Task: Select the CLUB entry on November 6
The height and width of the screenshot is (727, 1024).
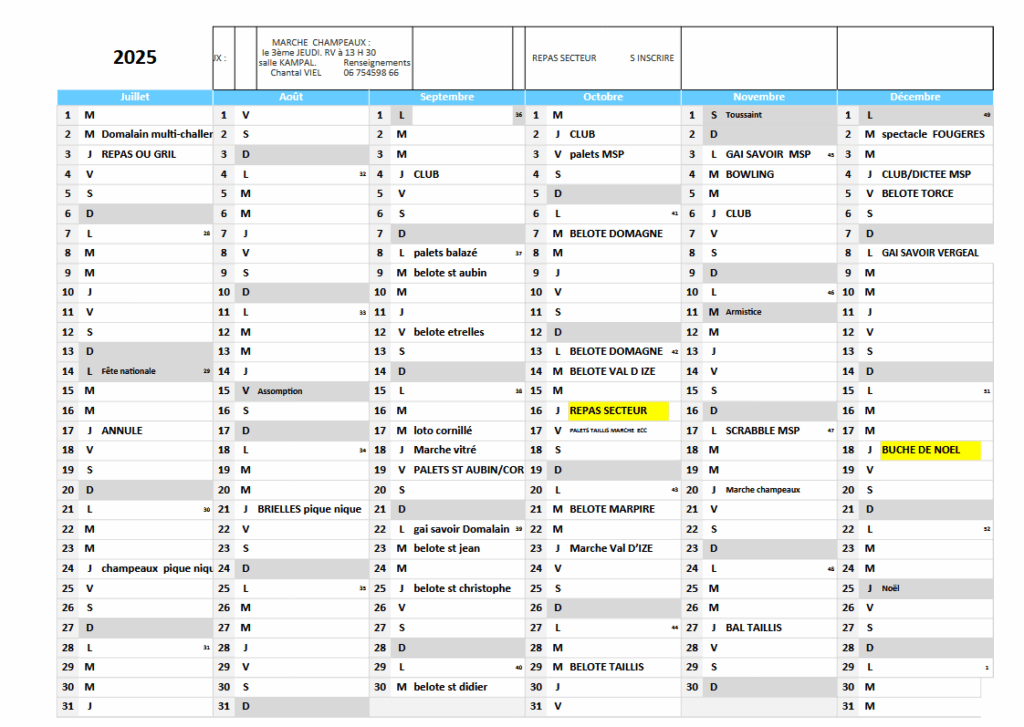Action: pyautogui.click(x=738, y=214)
